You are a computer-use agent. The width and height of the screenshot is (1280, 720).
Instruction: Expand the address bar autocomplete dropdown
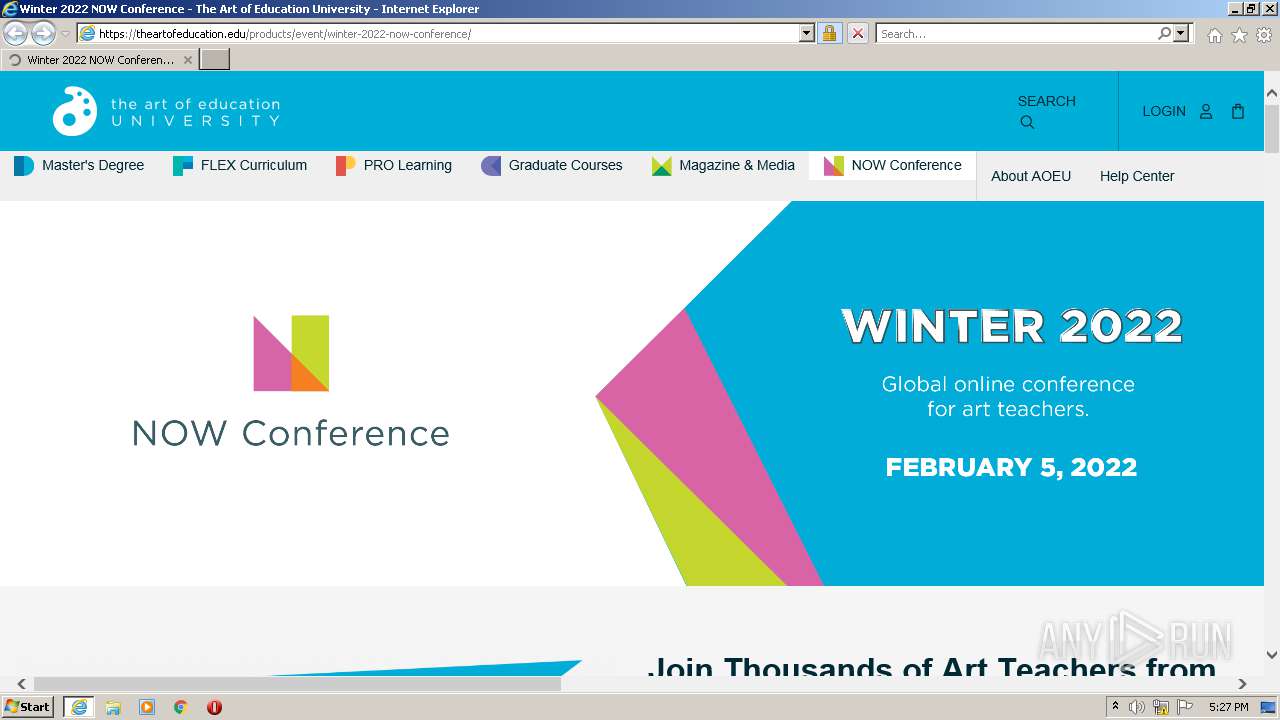point(807,34)
